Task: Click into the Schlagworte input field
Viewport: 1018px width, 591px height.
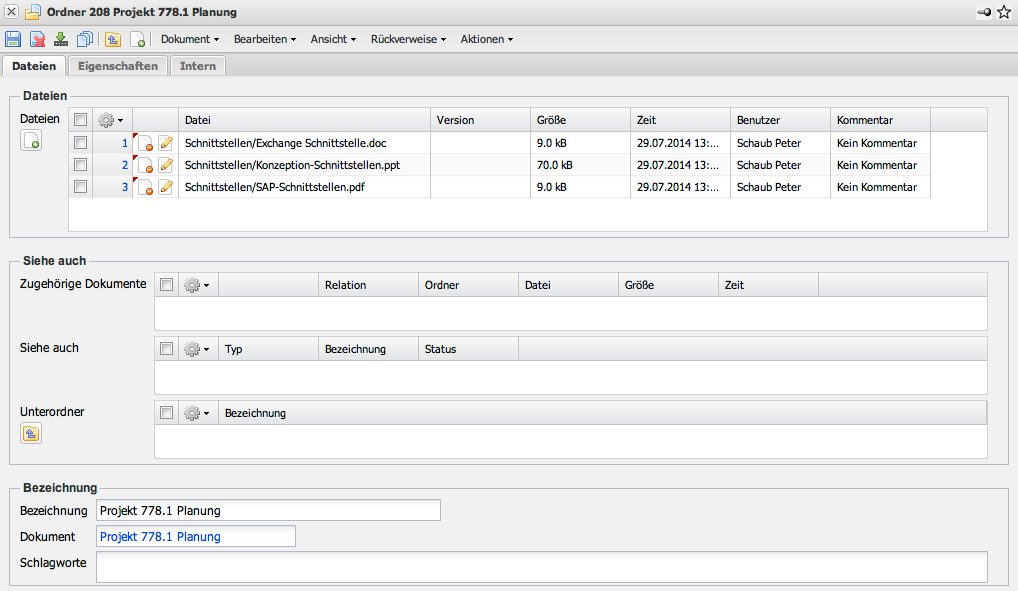Action: pyautogui.click(x=541, y=567)
